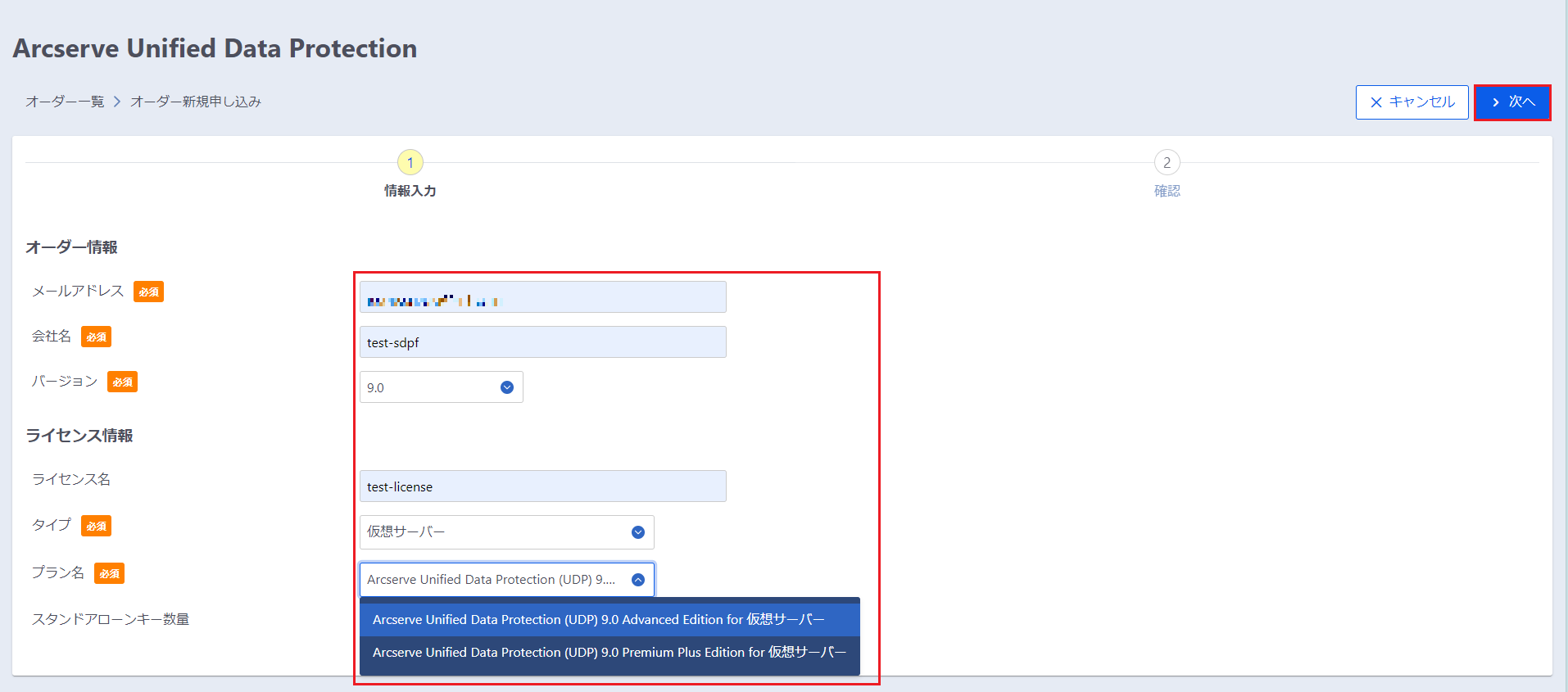Click the 会社名 field label
Viewport: 1568px width, 692px height.
[x=52, y=337]
